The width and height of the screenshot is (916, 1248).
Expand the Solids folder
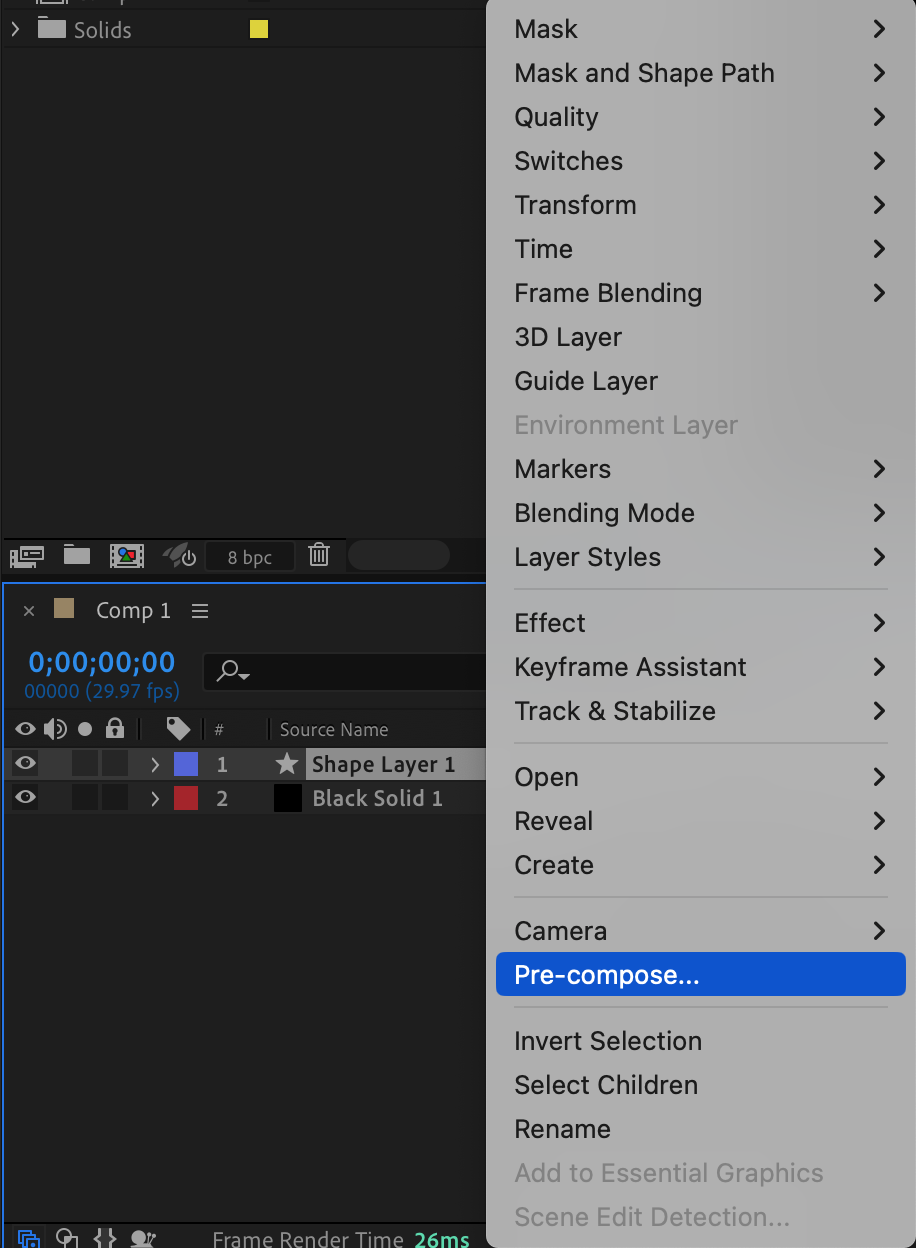pos(15,29)
